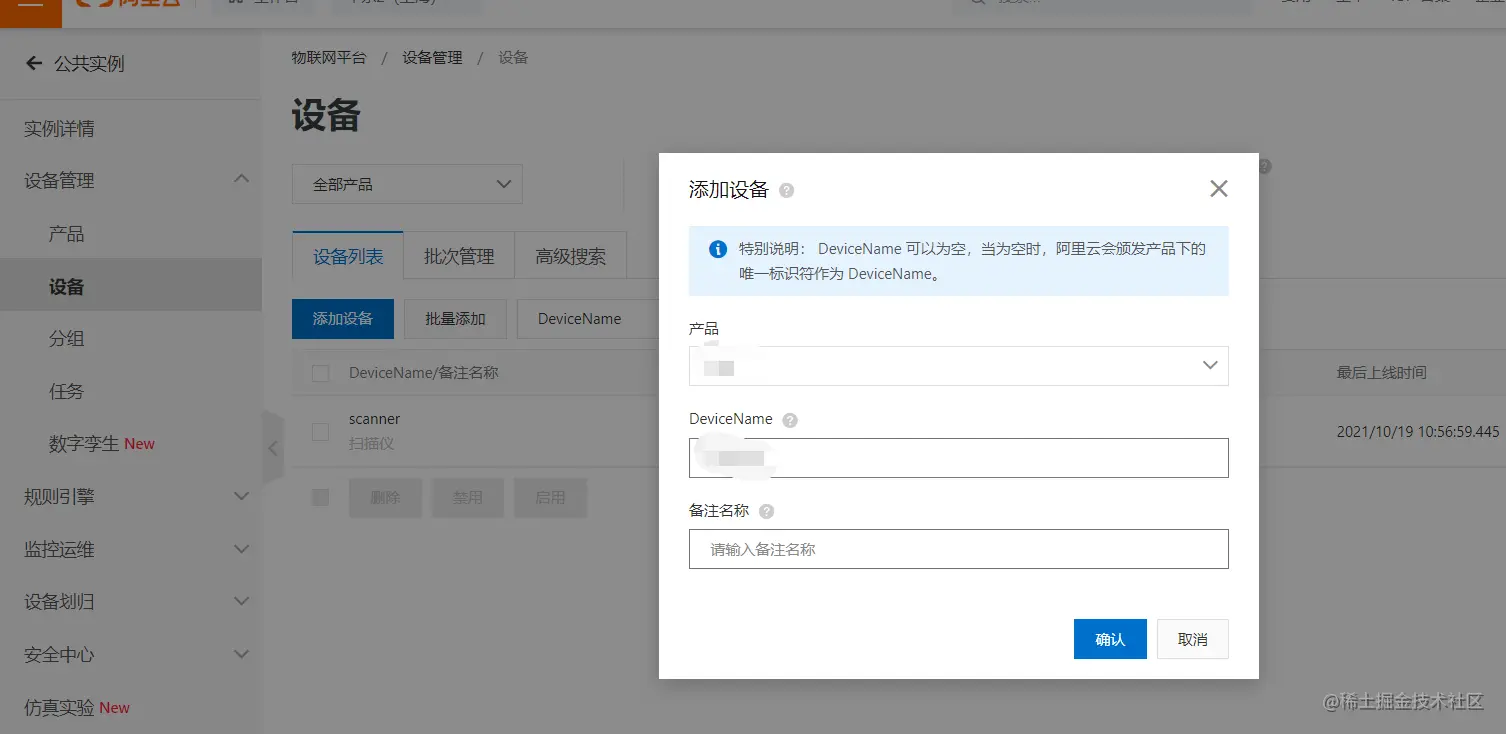Click the 物联网平台 breadcrumb link
This screenshot has width=1506, height=734.
click(329, 58)
